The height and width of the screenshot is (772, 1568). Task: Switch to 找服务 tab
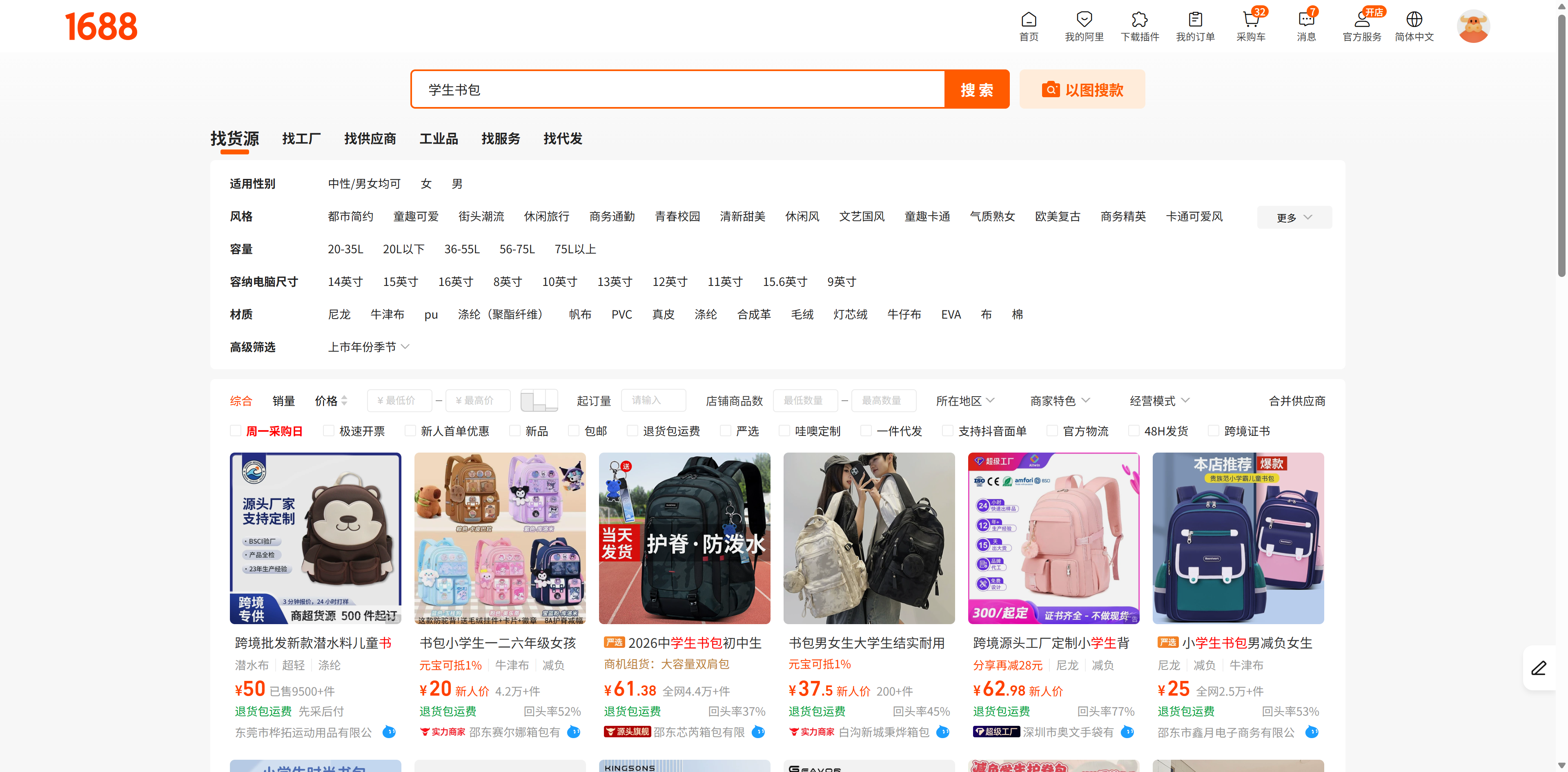tap(501, 139)
